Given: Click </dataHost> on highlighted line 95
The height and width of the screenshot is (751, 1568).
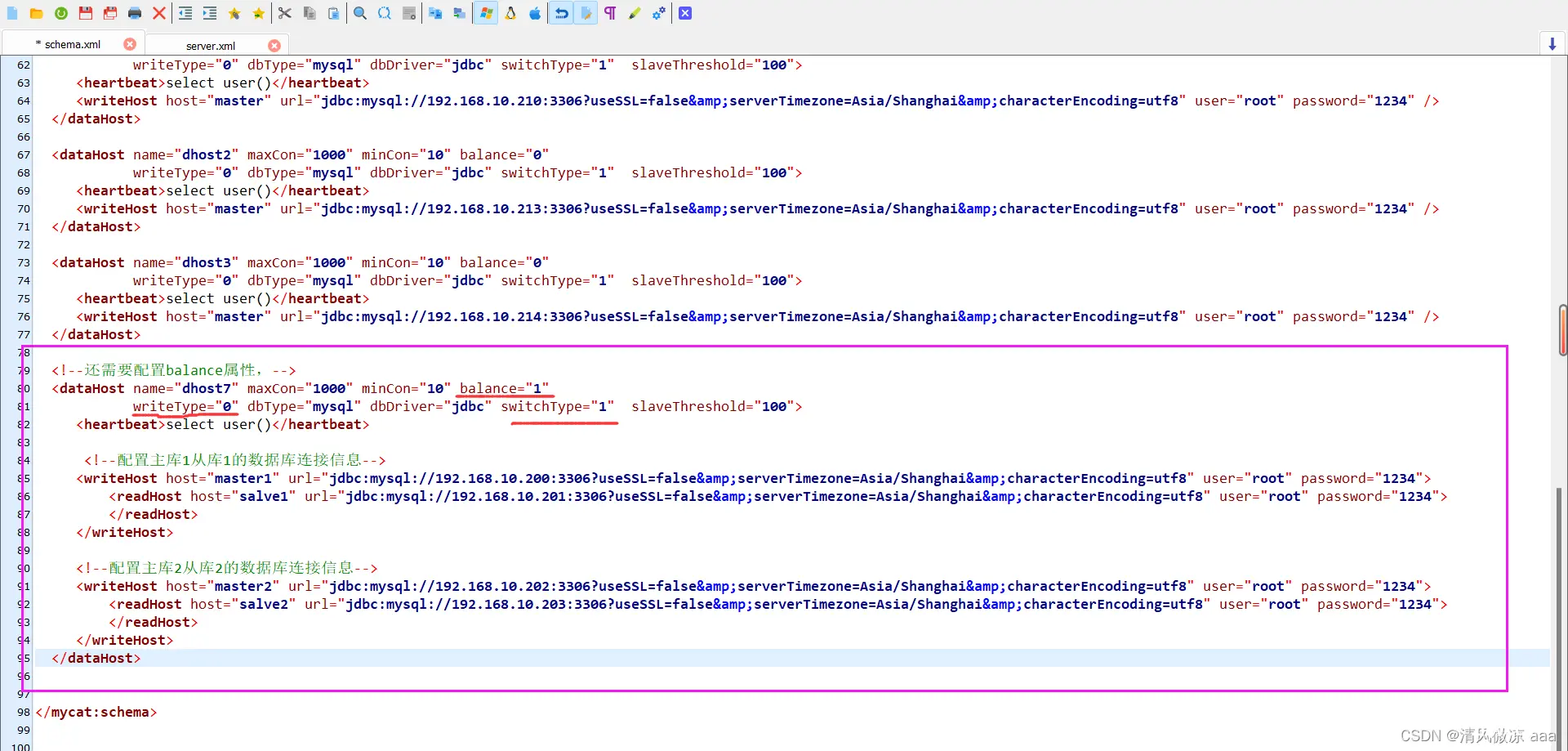Looking at the screenshot, I should pos(96,658).
